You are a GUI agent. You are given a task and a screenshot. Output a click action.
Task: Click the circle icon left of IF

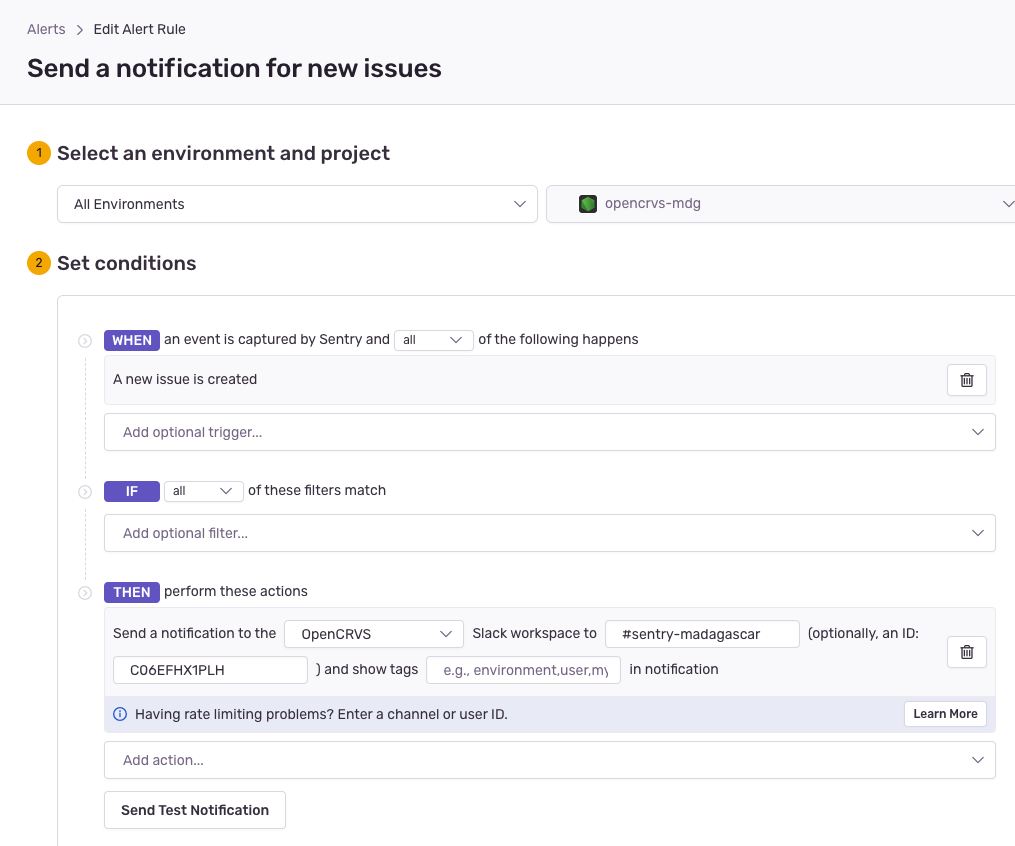85,491
